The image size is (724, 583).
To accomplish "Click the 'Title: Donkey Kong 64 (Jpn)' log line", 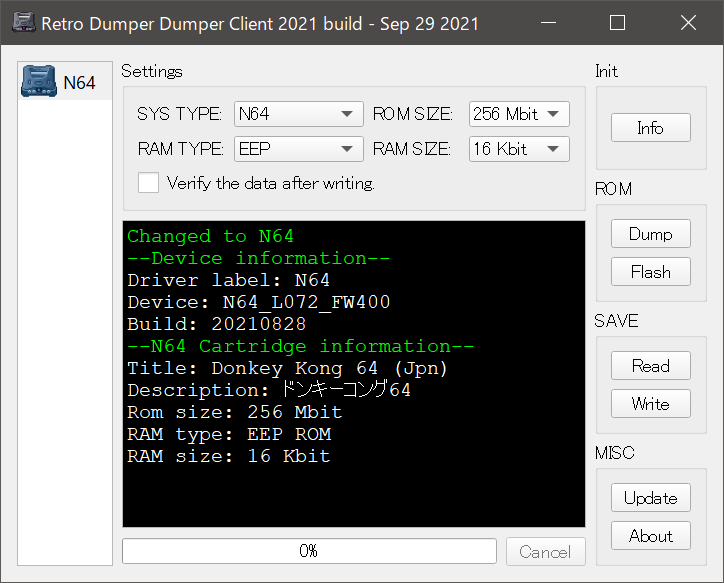I will click(287, 368).
